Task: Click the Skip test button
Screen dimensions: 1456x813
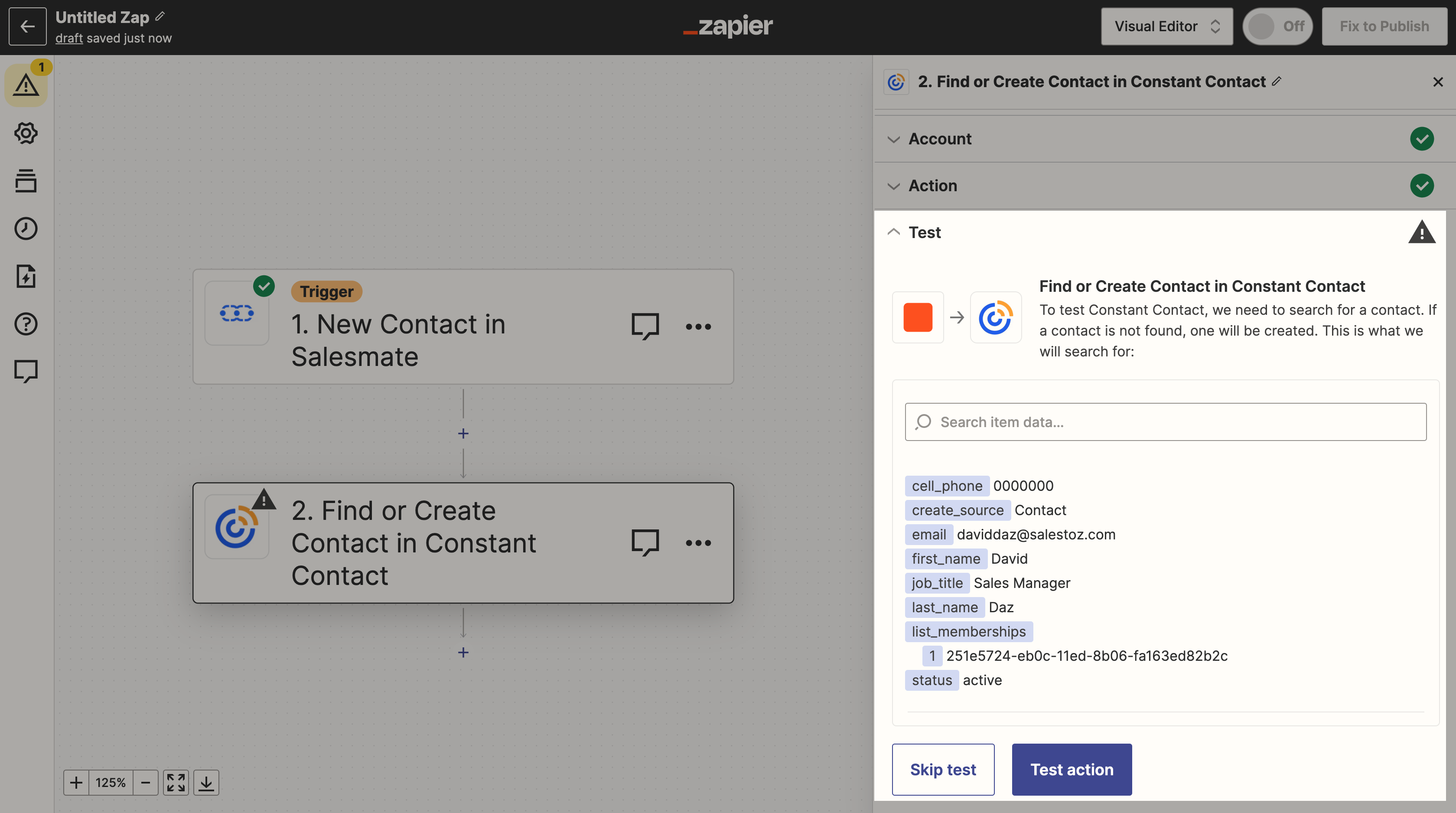Action: pyautogui.click(x=943, y=770)
